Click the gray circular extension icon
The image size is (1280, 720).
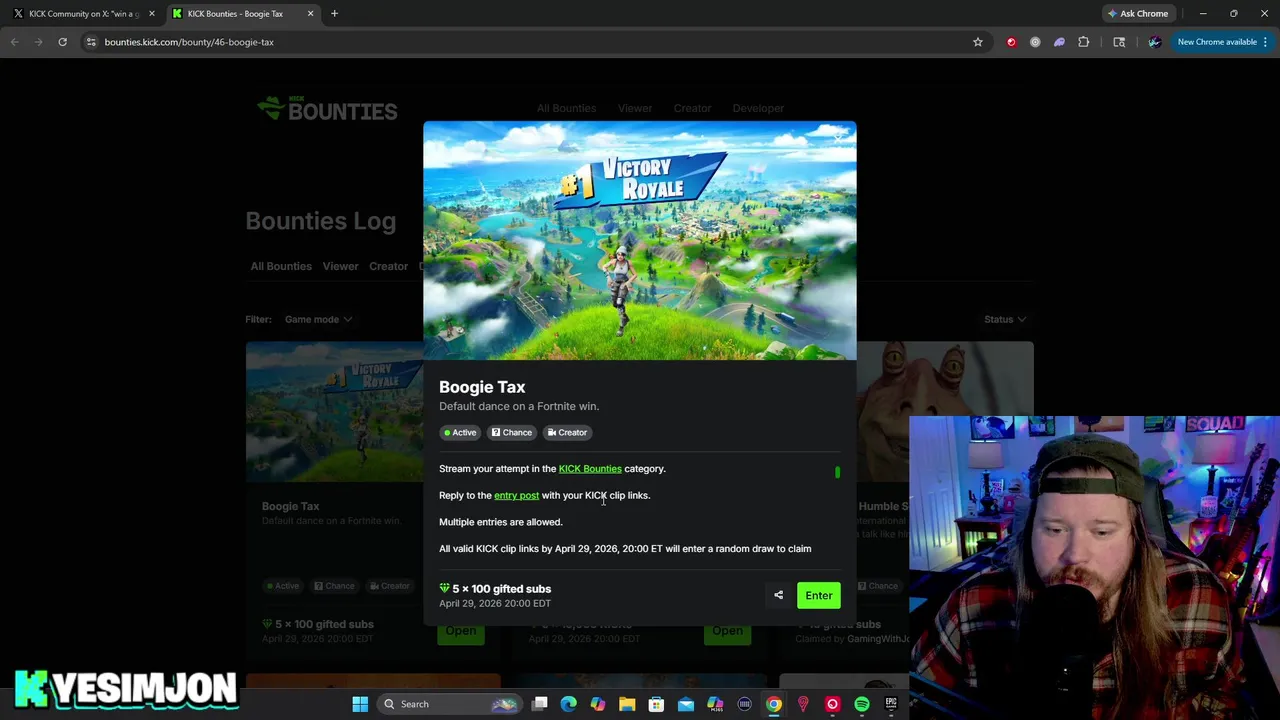pyautogui.click(x=1035, y=42)
